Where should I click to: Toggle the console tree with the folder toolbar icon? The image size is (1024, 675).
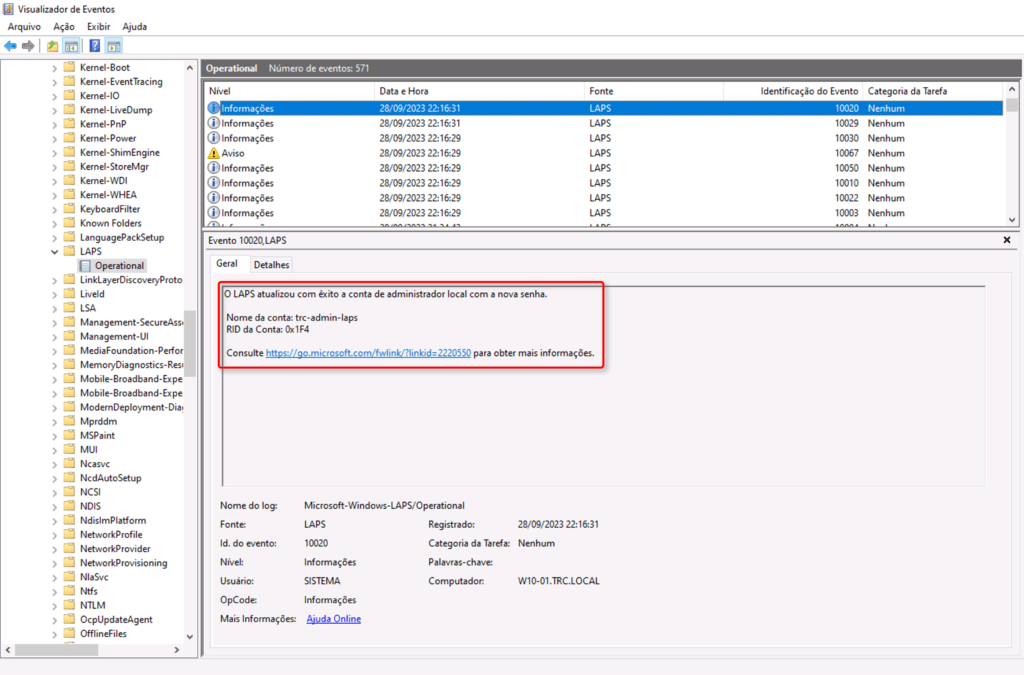(x=52, y=45)
